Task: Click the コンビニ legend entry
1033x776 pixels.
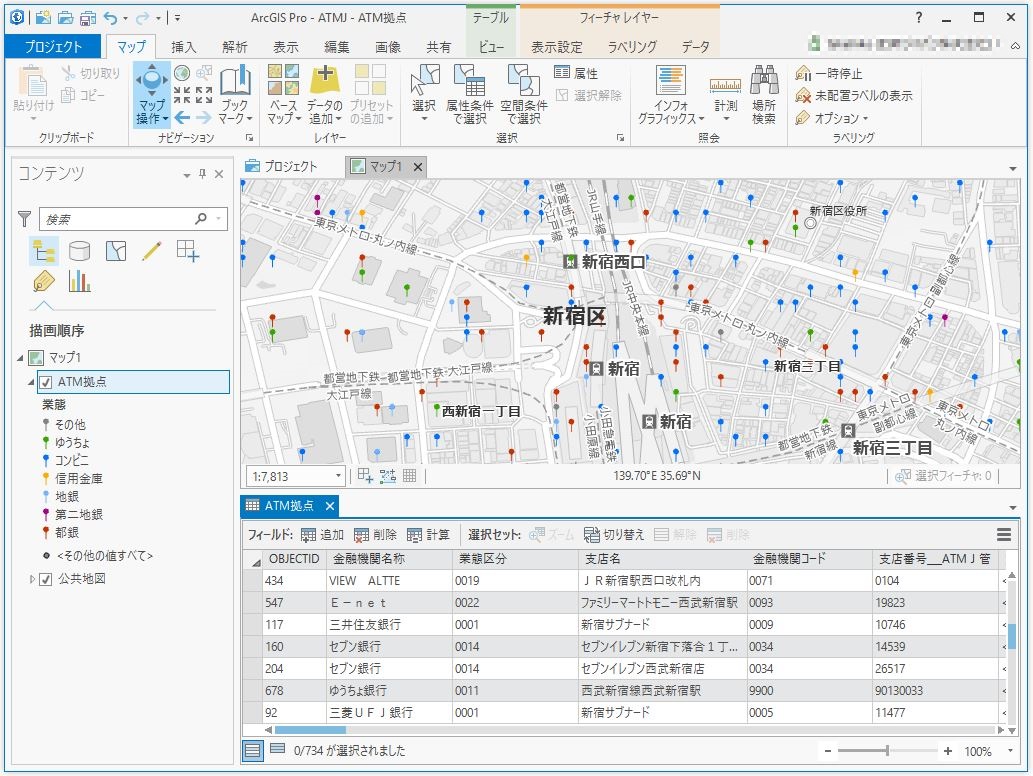Action: tap(66, 460)
